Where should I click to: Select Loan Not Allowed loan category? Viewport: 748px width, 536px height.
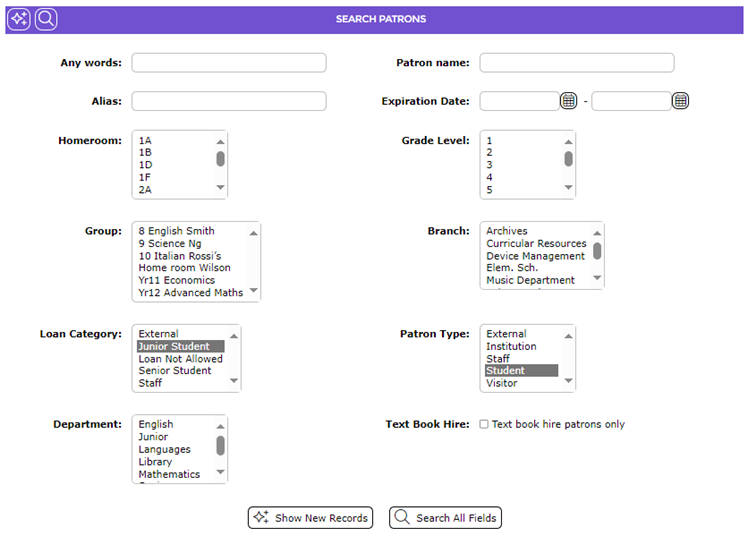[181, 359]
